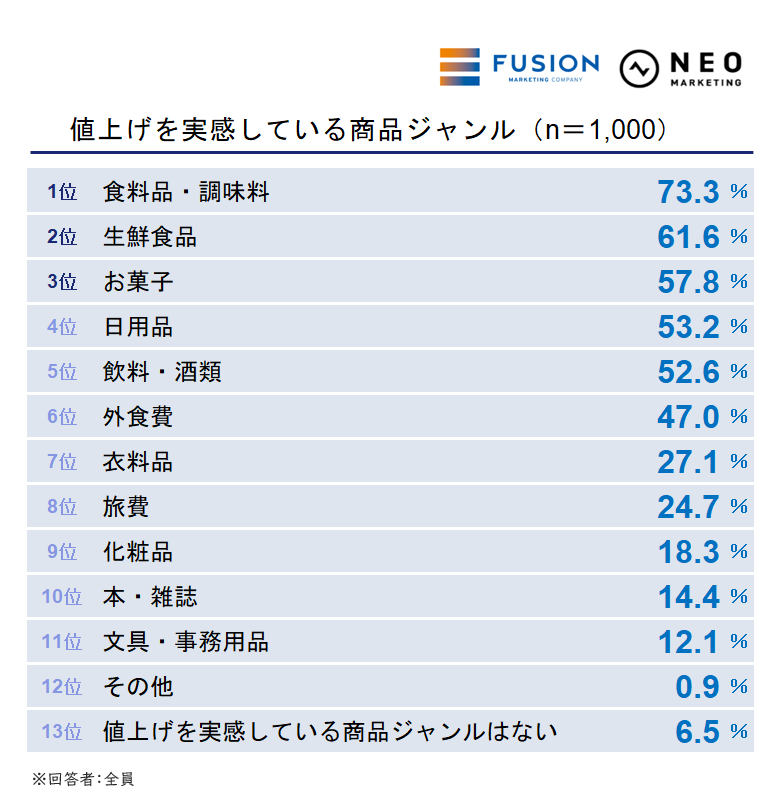
Task: Click the FUSION brand name text
Action: pos(545,64)
